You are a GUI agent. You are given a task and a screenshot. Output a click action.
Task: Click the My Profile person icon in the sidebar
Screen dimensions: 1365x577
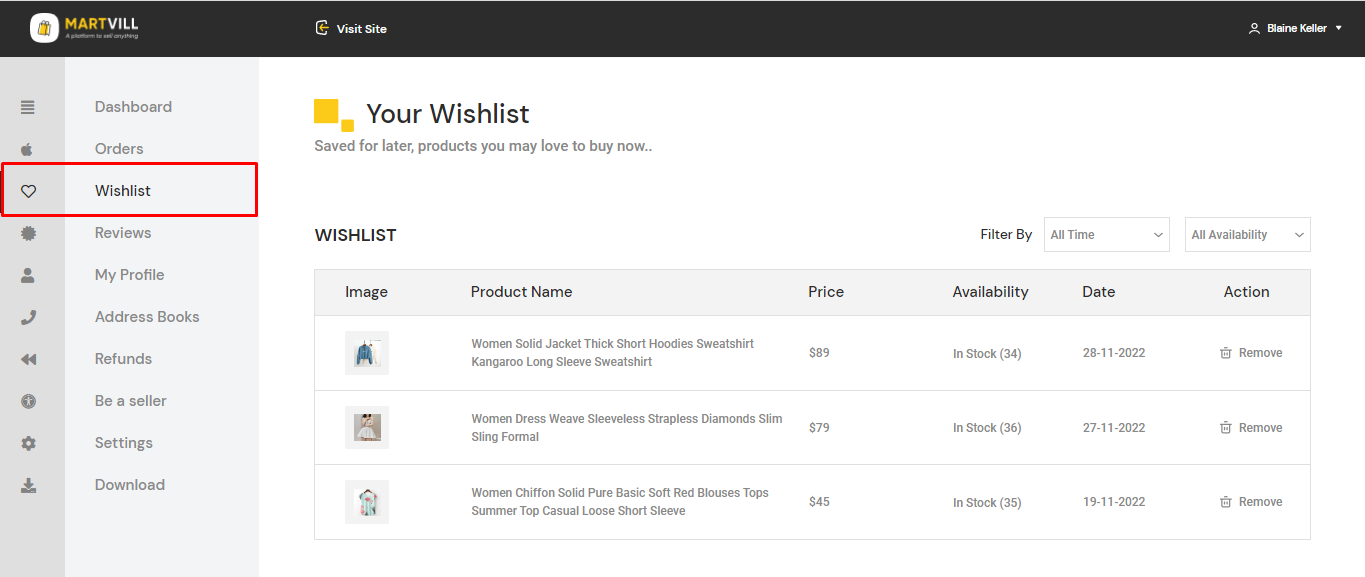pos(28,275)
